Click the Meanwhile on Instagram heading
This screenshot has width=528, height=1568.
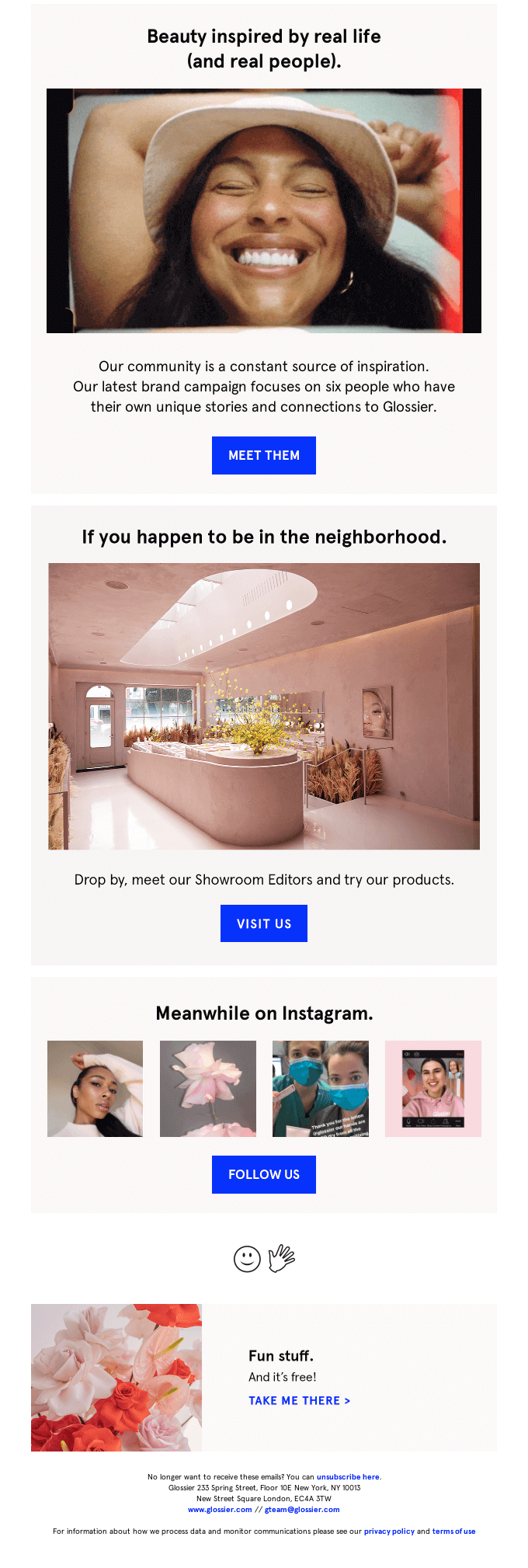(x=264, y=1013)
